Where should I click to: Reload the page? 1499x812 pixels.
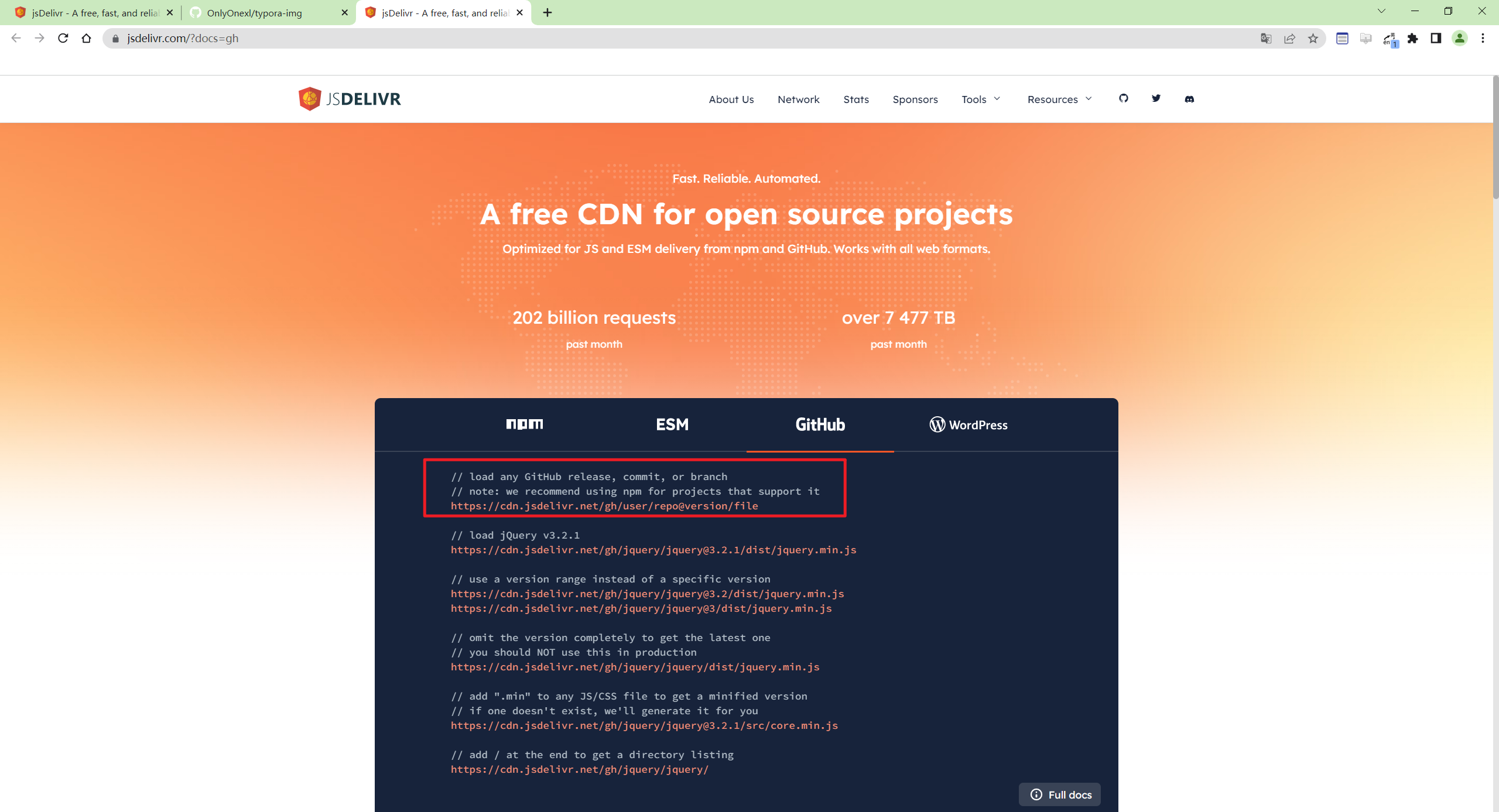(x=63, y=39)
